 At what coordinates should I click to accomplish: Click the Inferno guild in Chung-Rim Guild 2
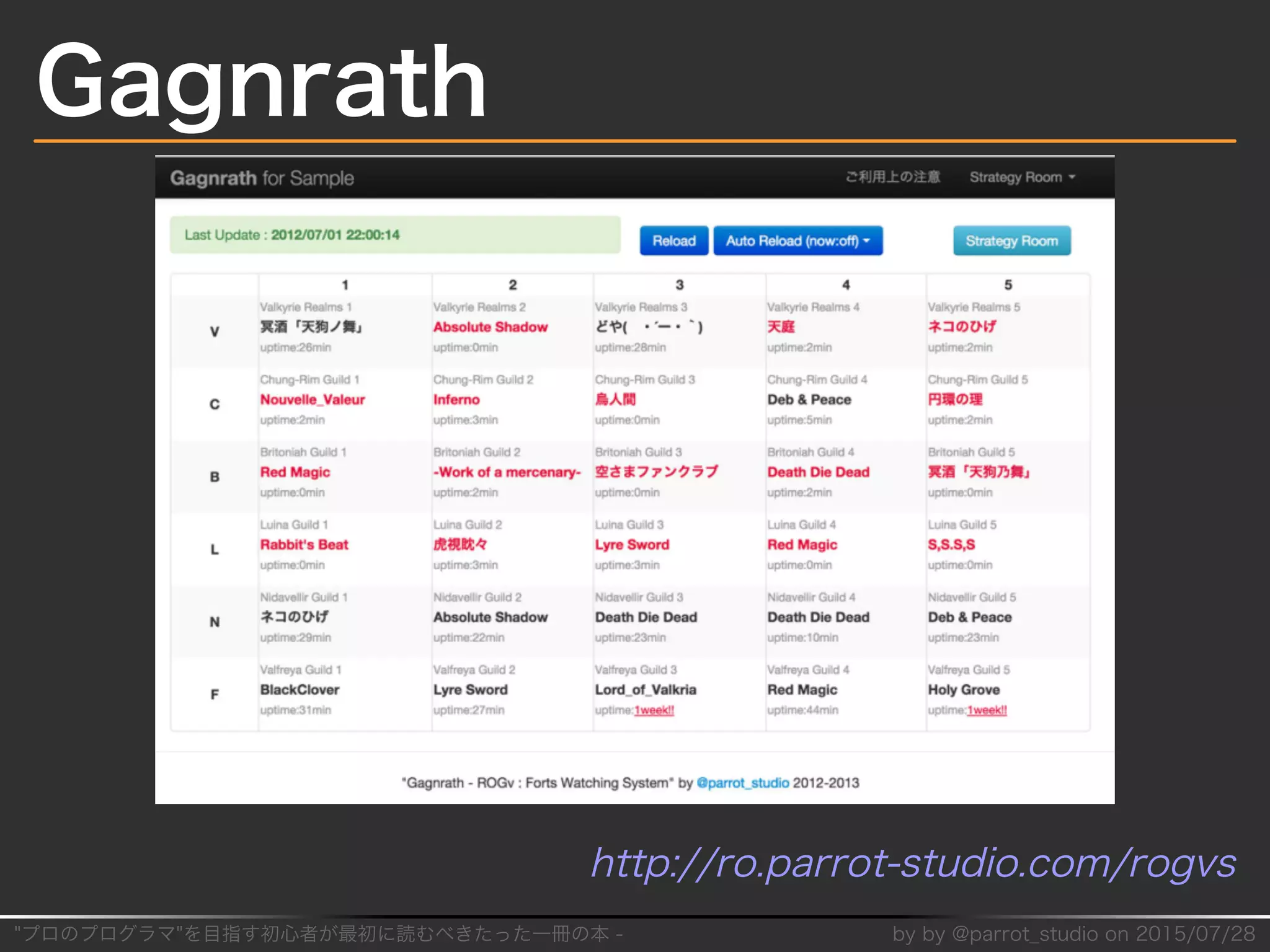tap(456, 400)
